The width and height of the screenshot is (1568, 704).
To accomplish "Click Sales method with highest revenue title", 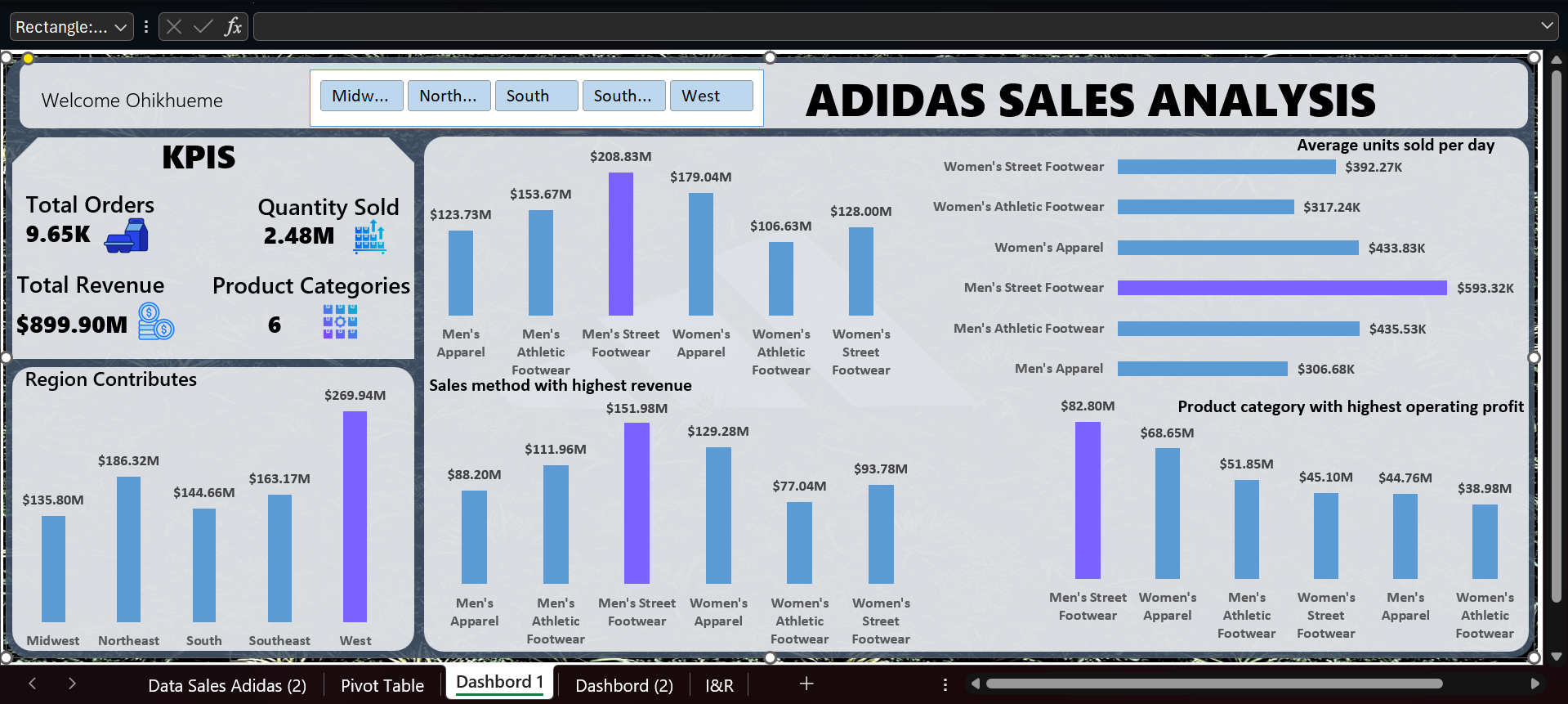I will 561,385.
